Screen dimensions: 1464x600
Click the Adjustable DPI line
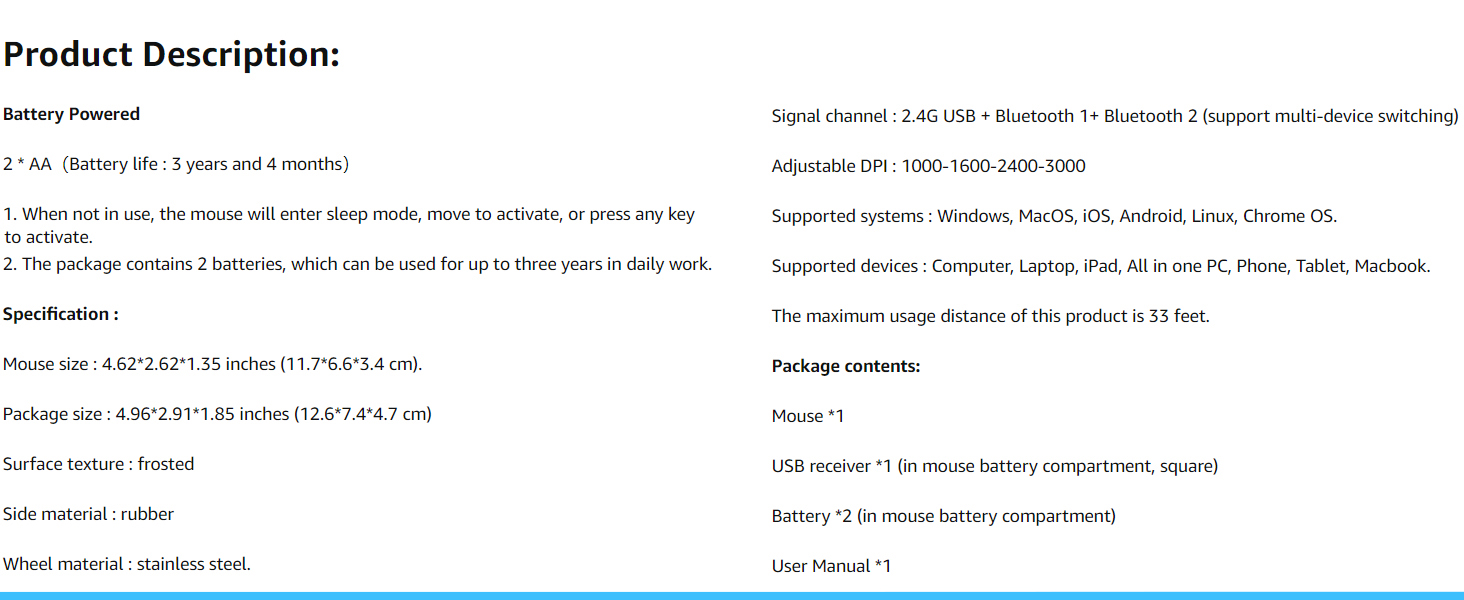(928, 166)
